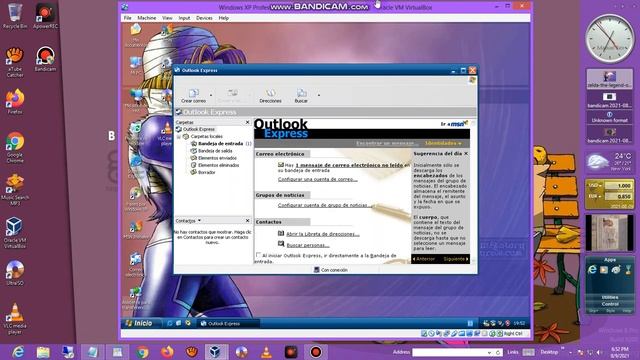The width and height of the screenshot is (640, 360).
Task: Click the Address input field on taskbar
Action: [453, 352]
